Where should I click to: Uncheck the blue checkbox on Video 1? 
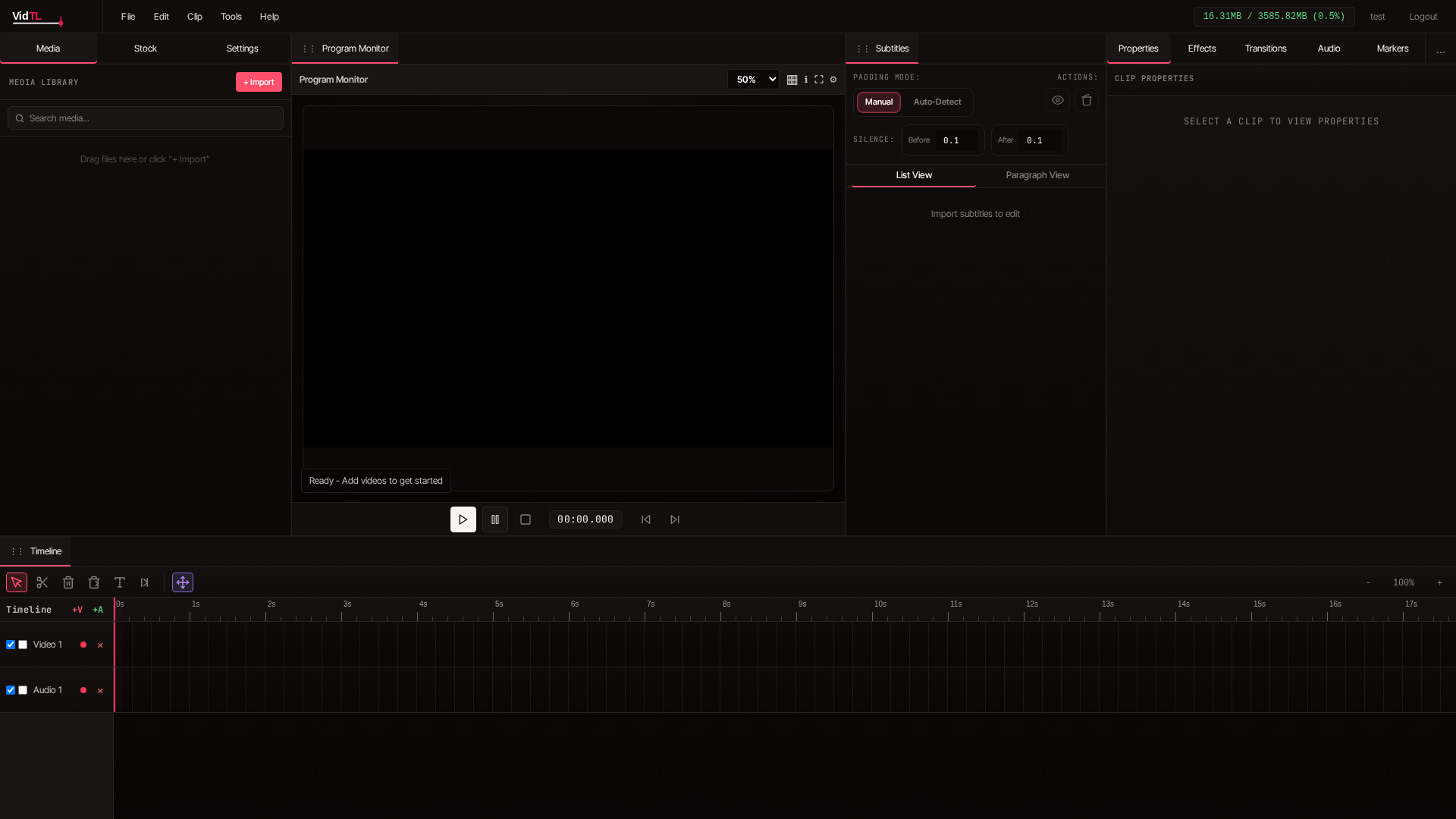coord(11,645)
